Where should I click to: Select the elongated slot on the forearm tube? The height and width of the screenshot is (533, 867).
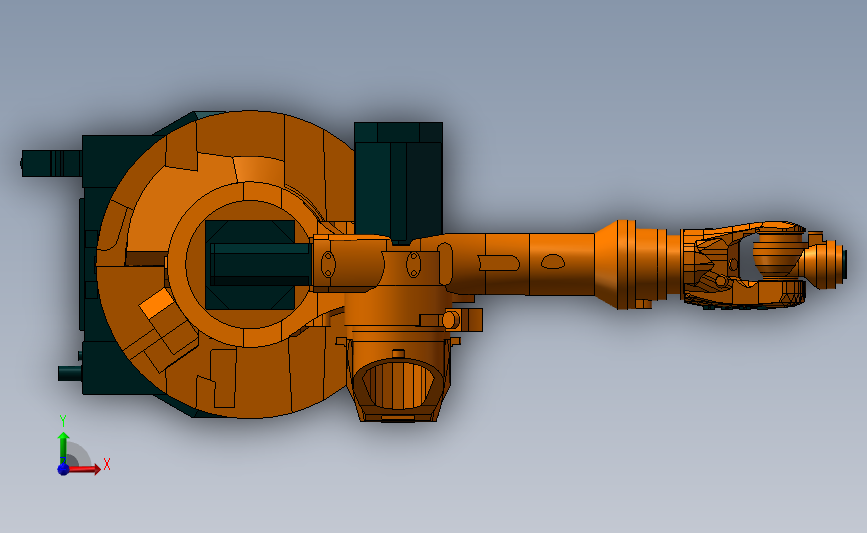pos(498,263)
